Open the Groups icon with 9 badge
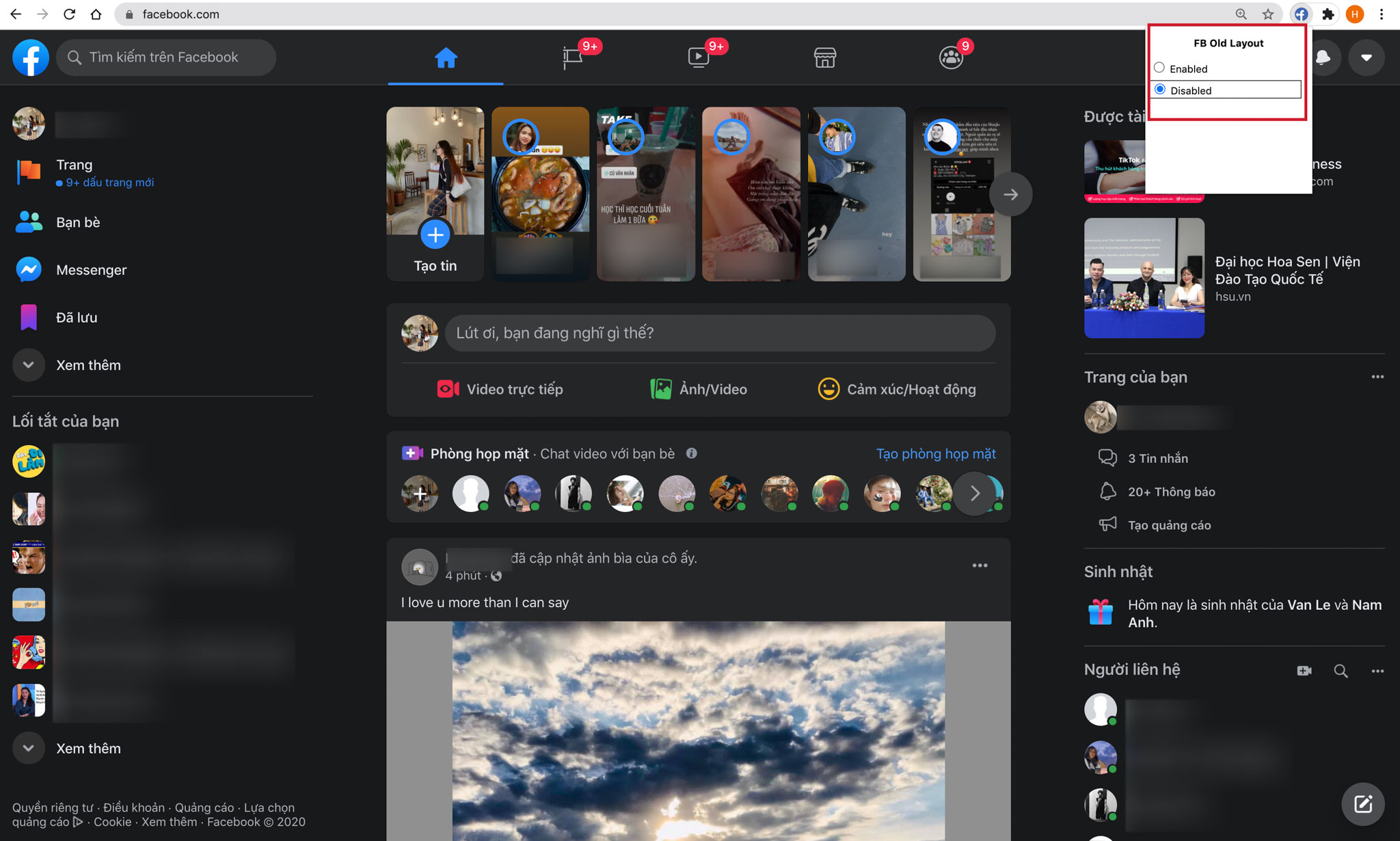1400x841 pixels. point(951,57)
